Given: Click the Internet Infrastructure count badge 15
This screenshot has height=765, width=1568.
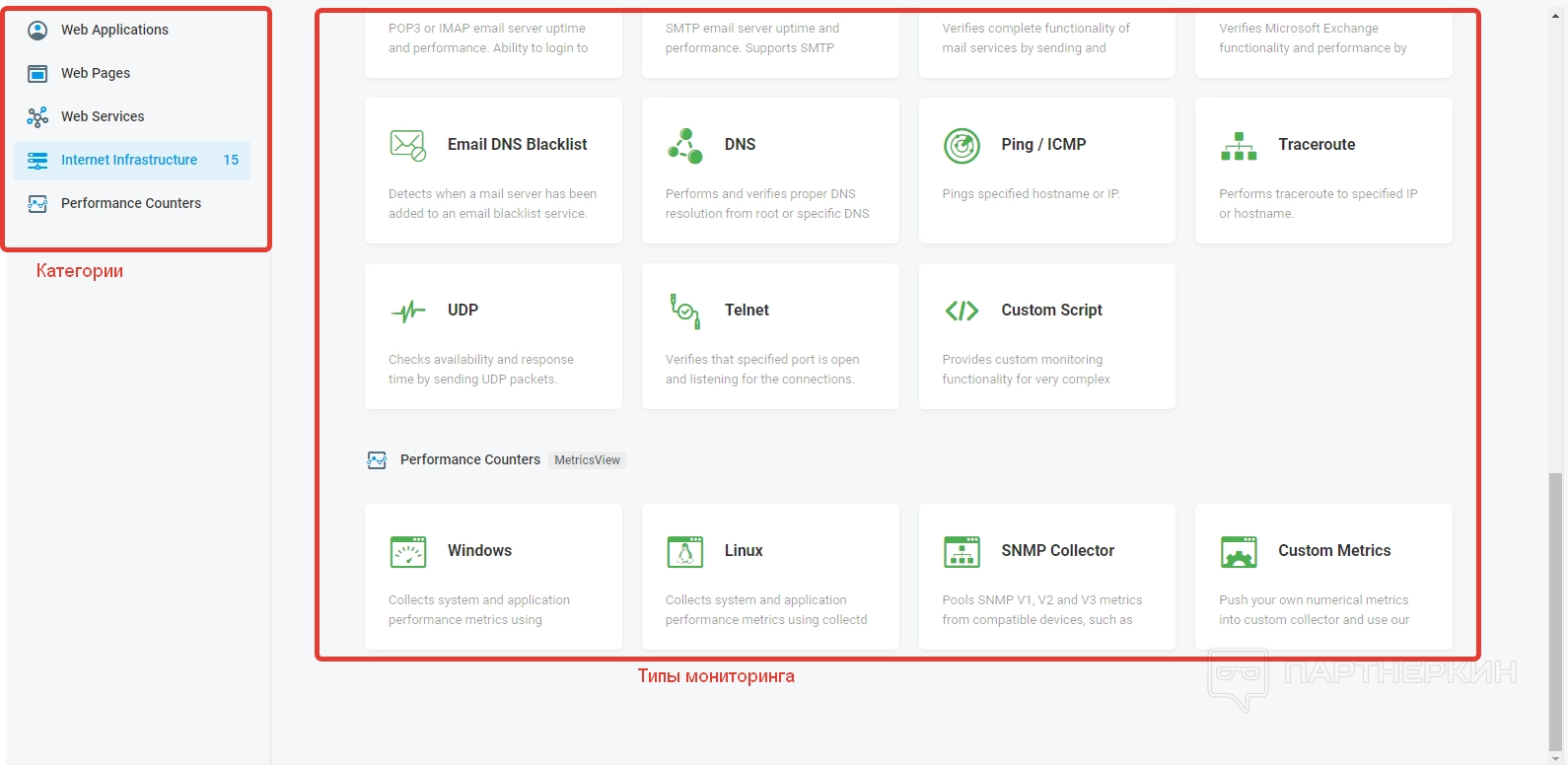Looking at the screenshot, I should coord(231,160).
